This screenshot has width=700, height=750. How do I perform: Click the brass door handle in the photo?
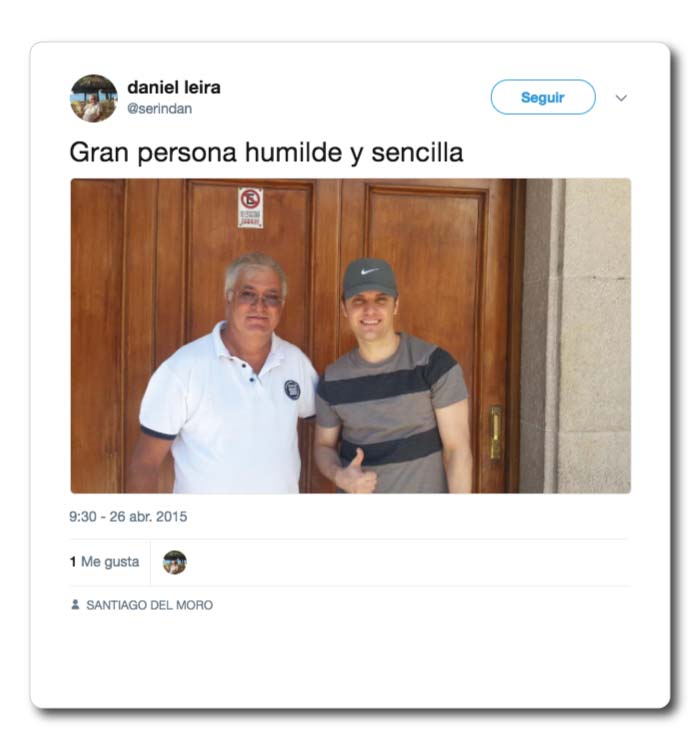(496, 433)
